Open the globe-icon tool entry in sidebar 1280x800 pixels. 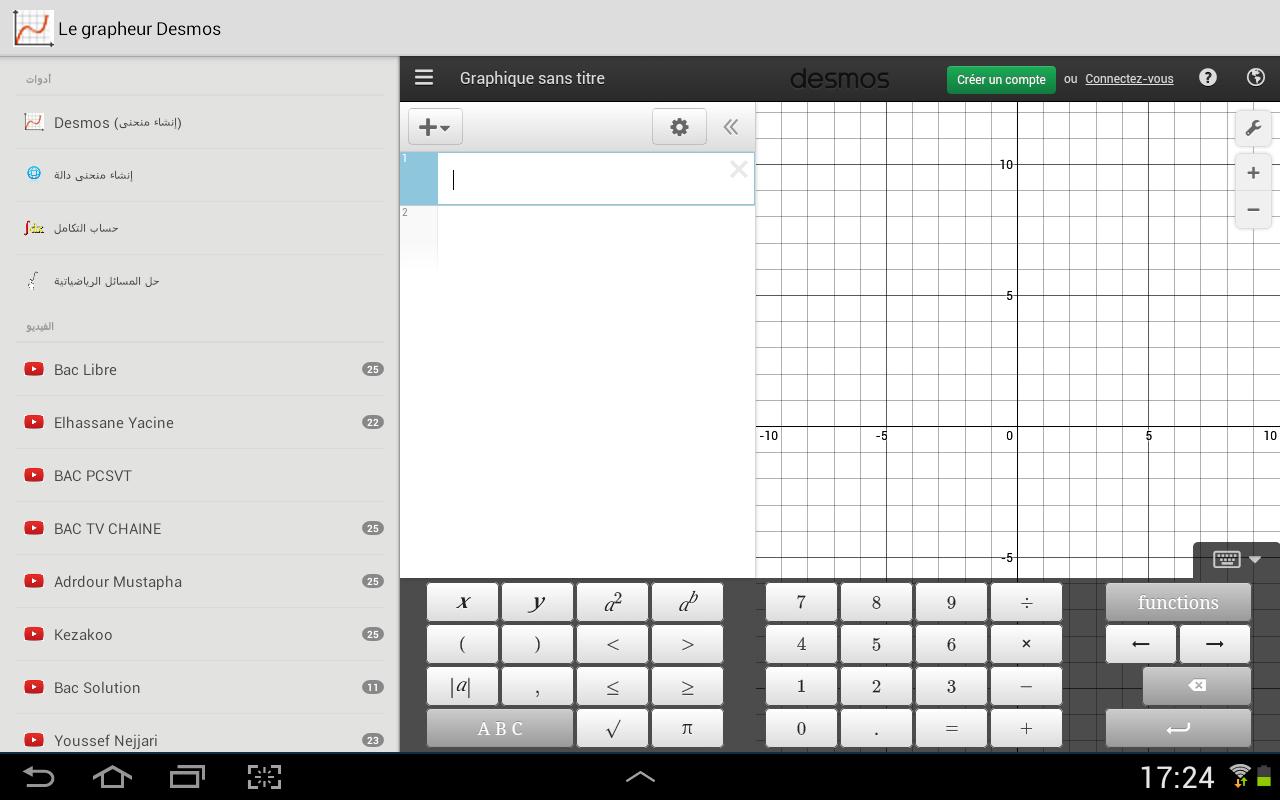[200, 175]
